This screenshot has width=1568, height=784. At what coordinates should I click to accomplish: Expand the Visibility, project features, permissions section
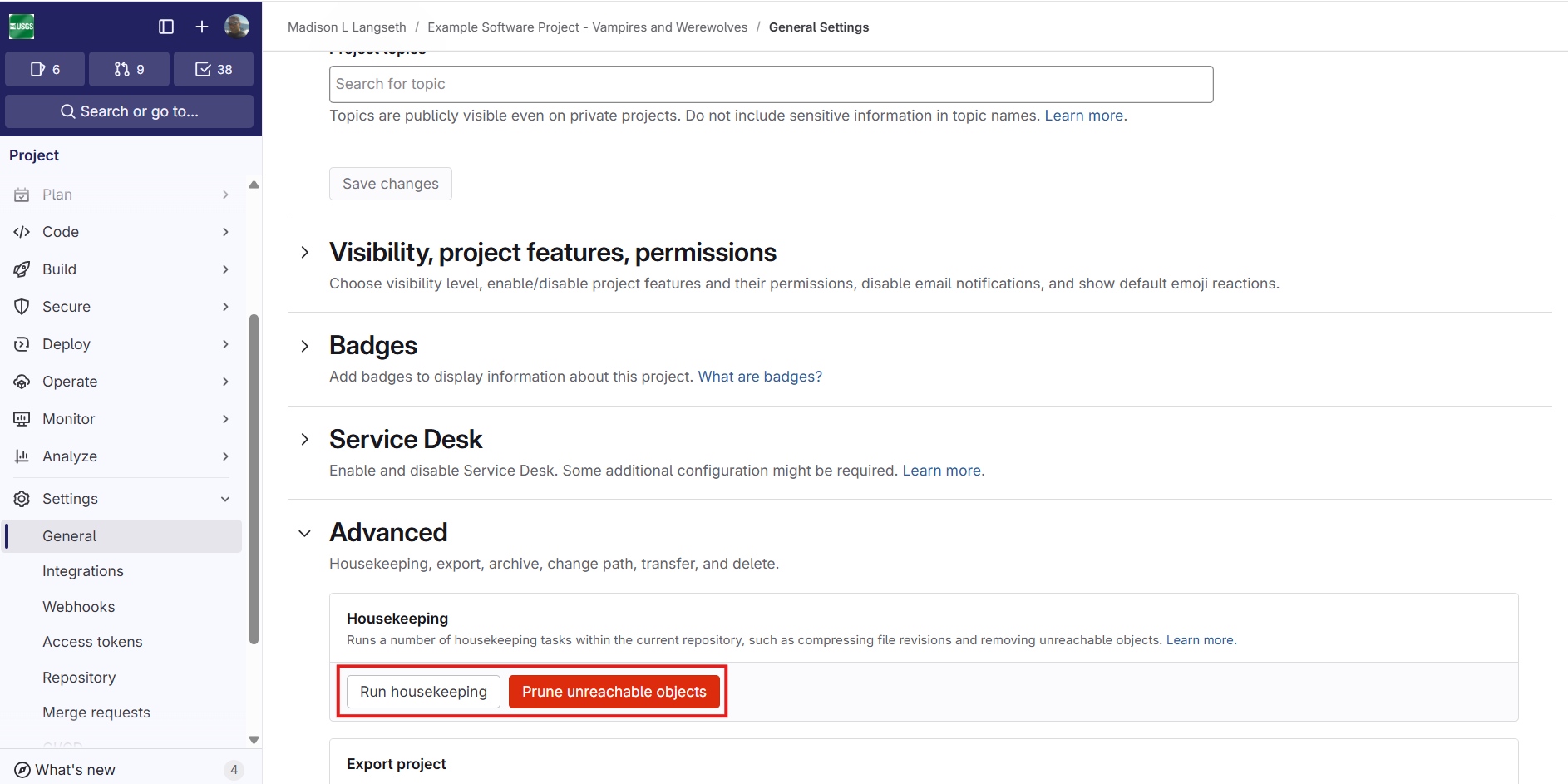pyautogui.click(x=304, y=252)
